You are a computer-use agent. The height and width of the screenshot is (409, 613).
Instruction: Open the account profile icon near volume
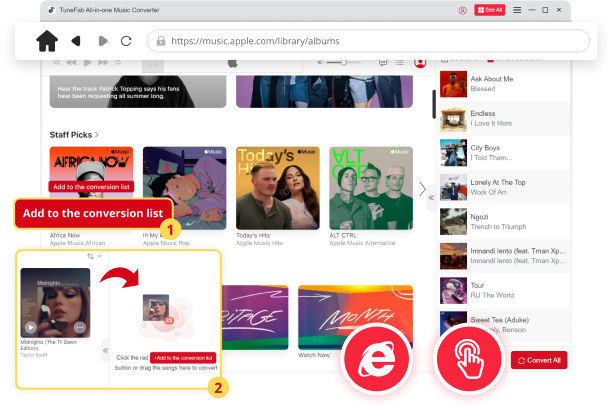[419, 63]
